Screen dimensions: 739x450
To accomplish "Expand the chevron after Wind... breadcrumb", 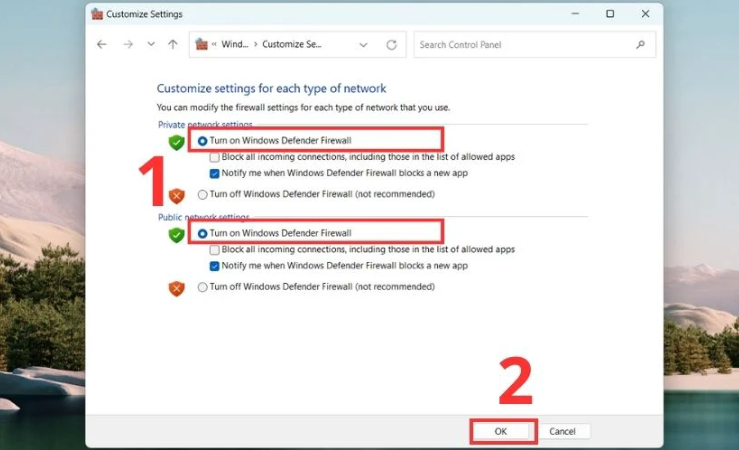I will point(255,45).
